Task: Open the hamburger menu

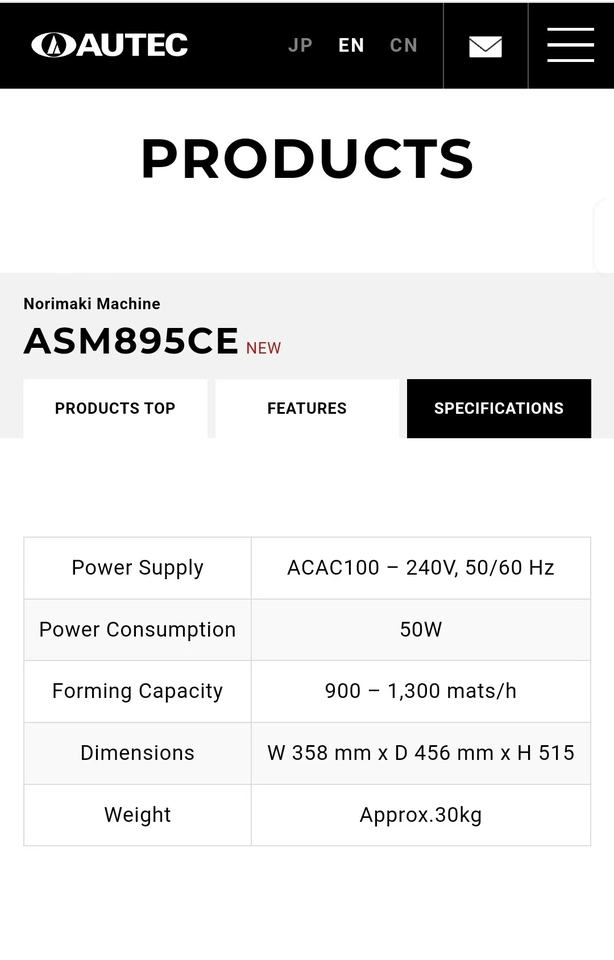Action: [571, 45]
